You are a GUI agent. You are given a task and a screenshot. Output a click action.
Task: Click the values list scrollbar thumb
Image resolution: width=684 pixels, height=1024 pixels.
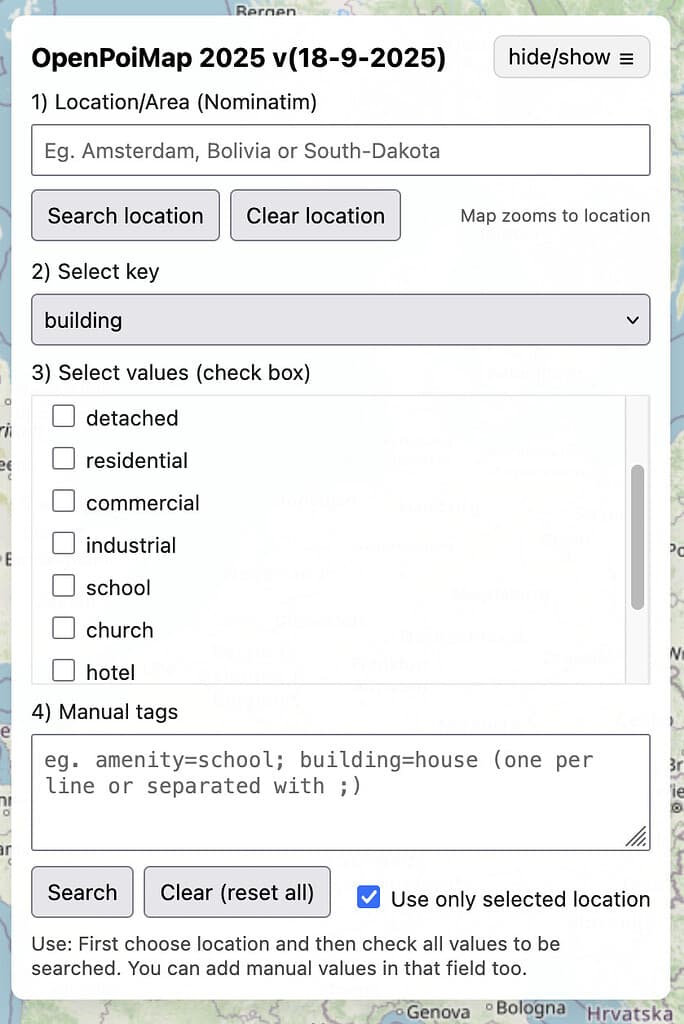(x=637, y=537)
